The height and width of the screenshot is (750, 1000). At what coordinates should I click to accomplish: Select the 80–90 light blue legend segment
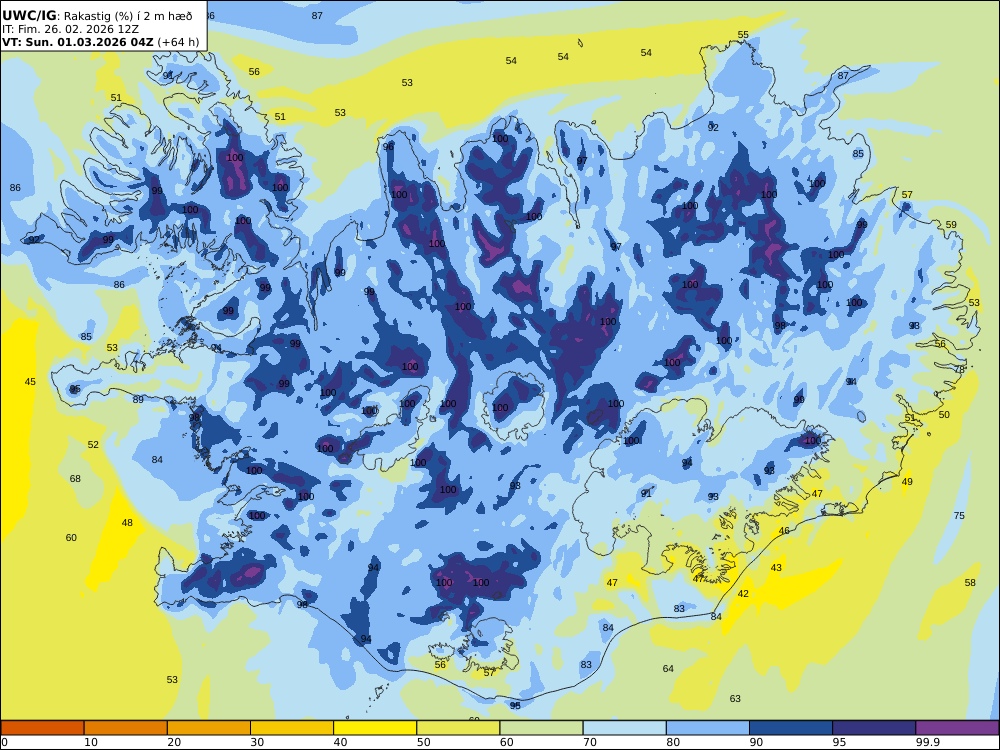click(x=708, y=728)
